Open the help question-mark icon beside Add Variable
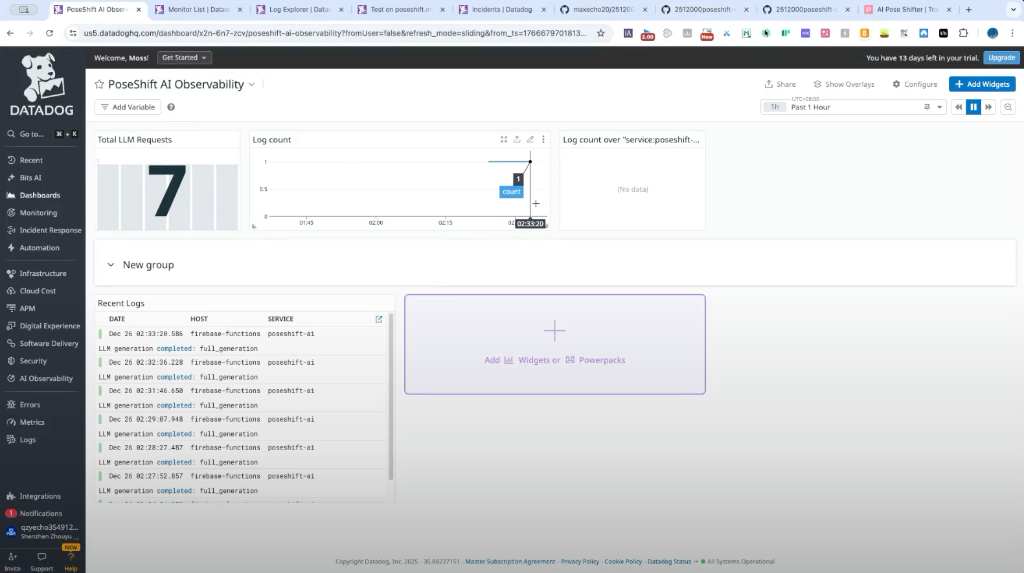The width and height of the screenshot is (1024, 573). 171,107
